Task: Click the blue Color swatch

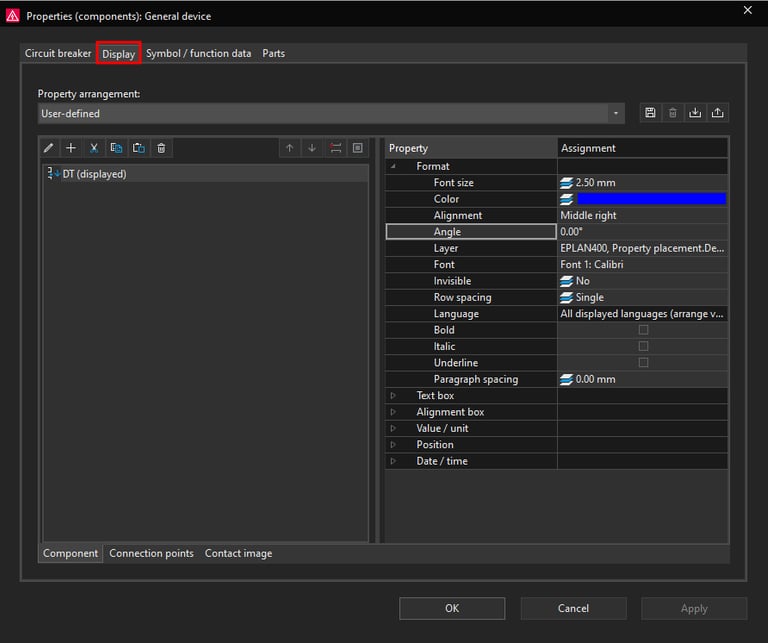Action: [651, 199]
